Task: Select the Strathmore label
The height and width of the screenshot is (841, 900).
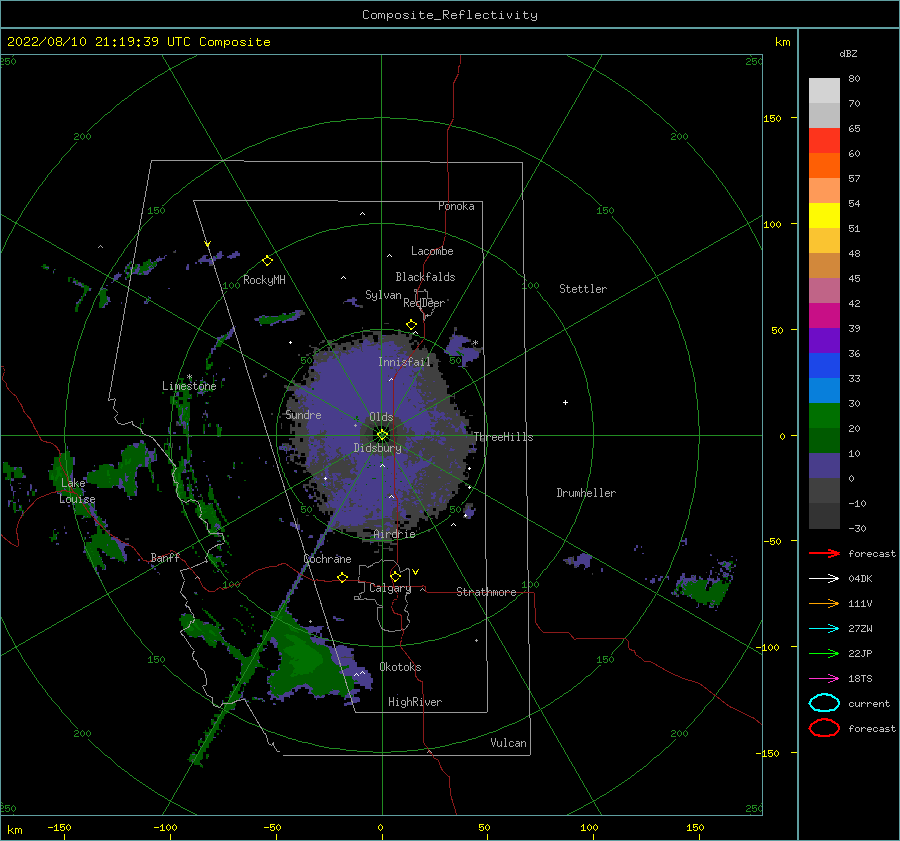Action: pos(486,592)
